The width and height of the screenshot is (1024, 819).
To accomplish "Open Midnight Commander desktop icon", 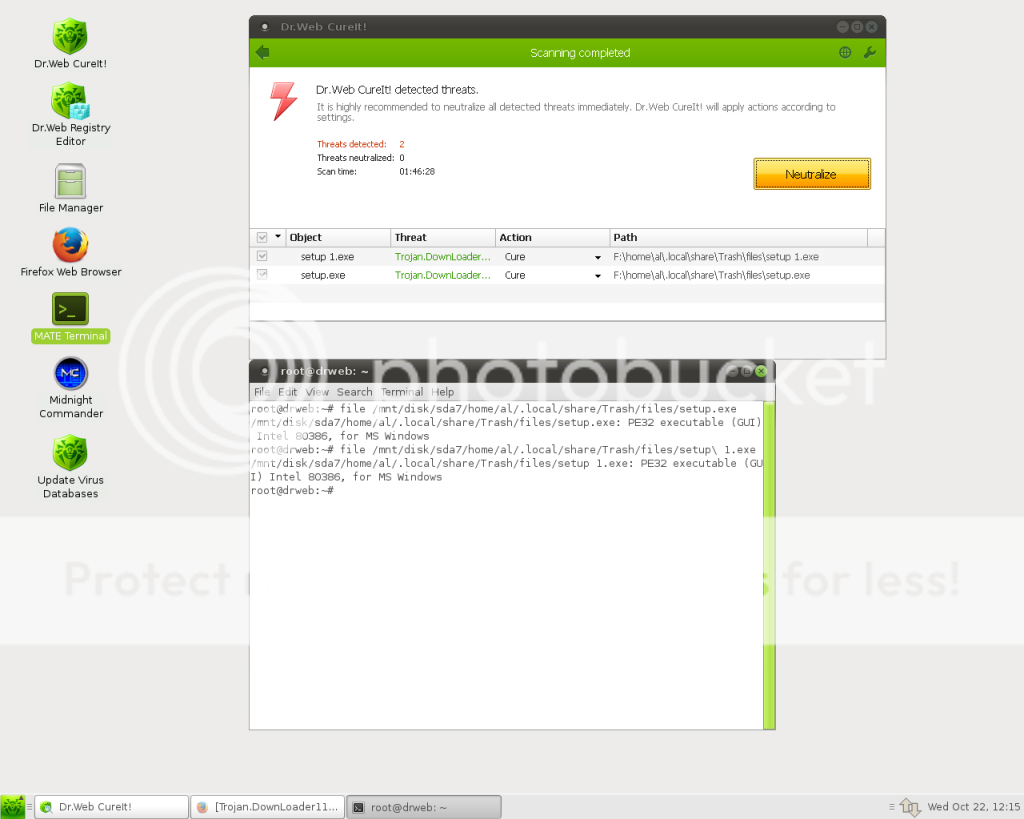I will coord(71,388).
